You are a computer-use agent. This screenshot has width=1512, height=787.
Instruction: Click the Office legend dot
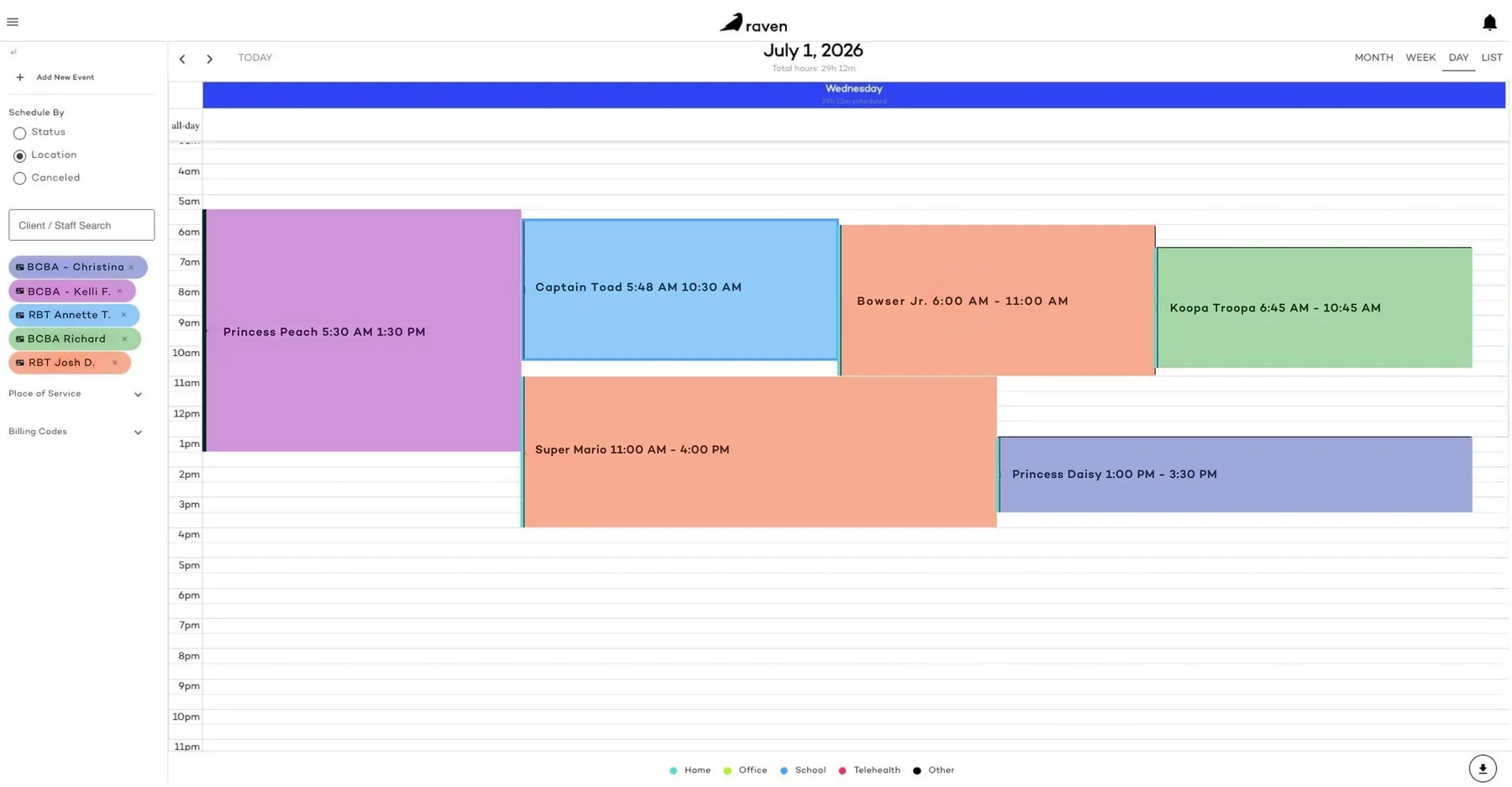click(x=727, y=771)
